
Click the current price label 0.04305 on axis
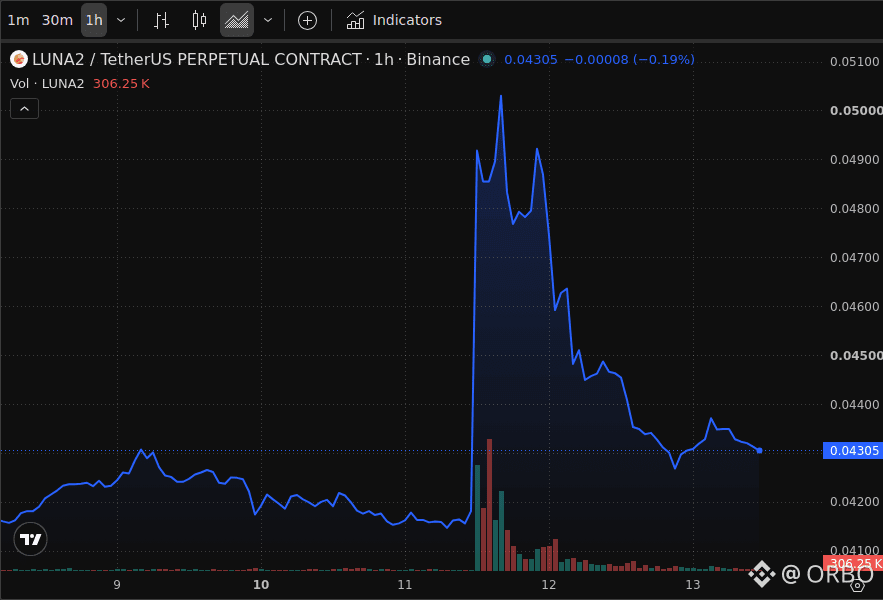(x=853, y=451)
